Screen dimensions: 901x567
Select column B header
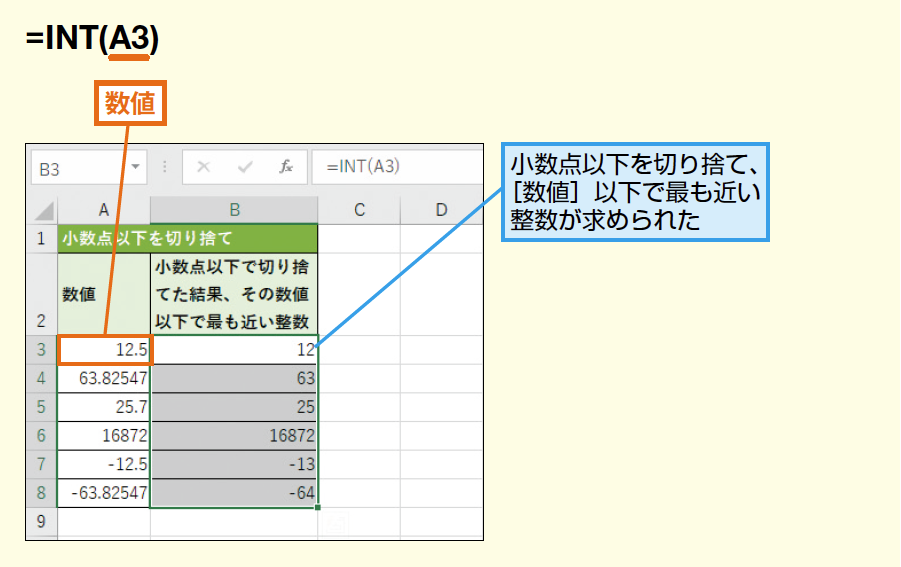pyautogui.click(x=234, y=209)
